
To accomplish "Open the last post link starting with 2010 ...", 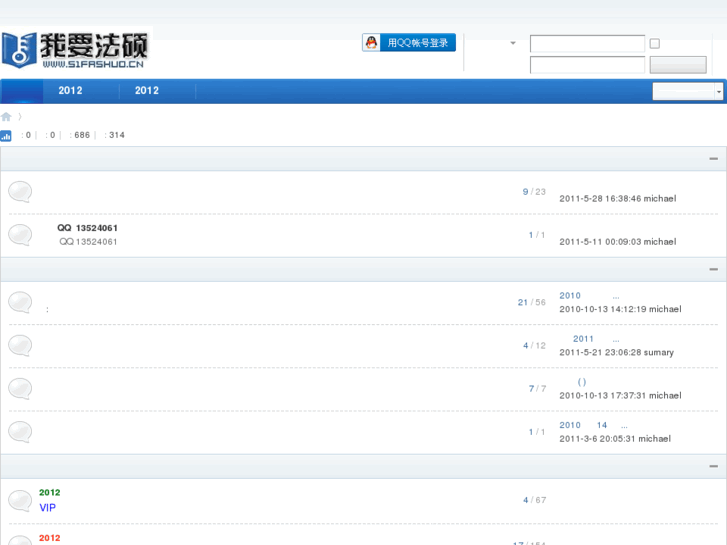I will click(589, 296).
